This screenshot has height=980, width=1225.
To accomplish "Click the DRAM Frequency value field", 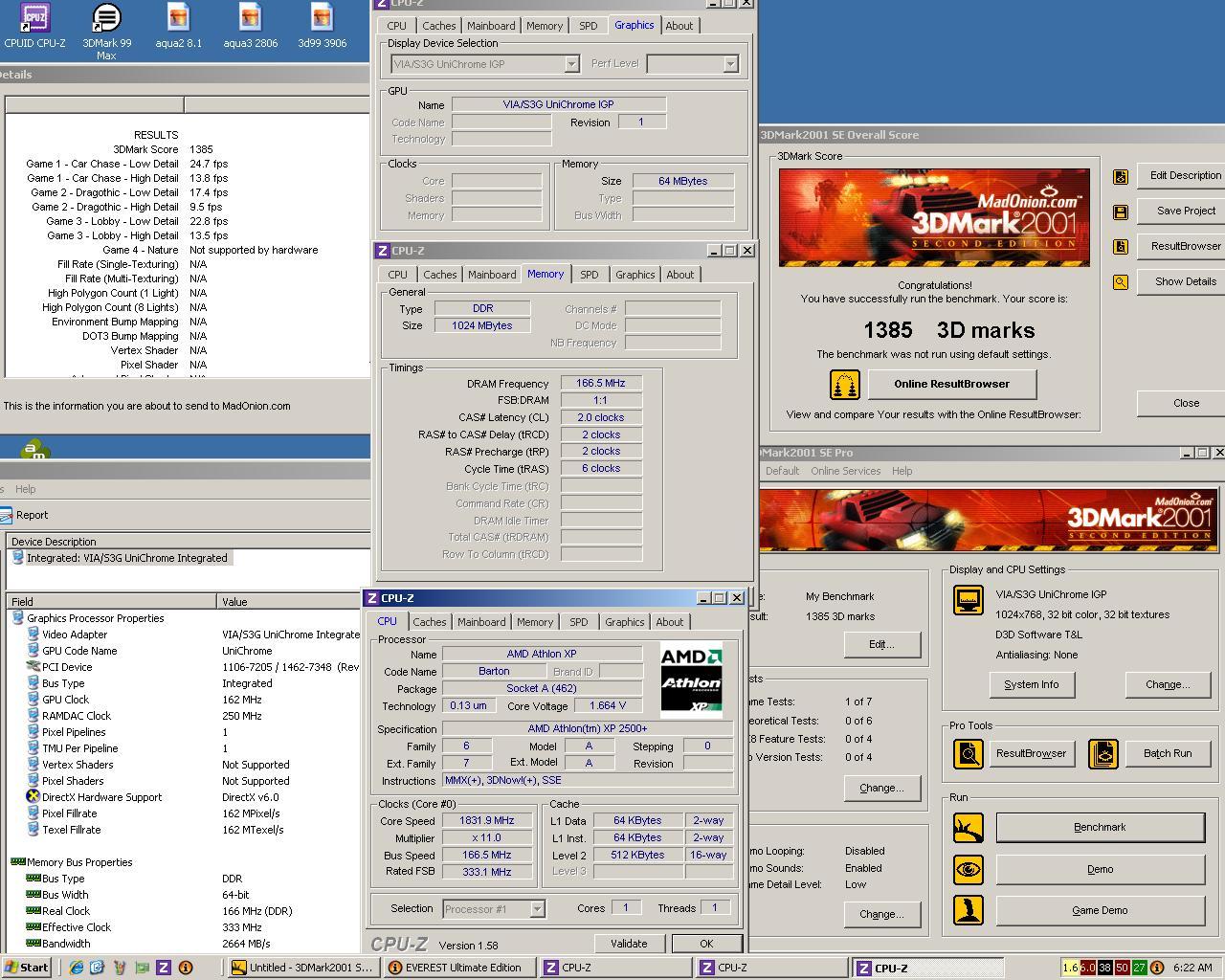I will point(601,383).
